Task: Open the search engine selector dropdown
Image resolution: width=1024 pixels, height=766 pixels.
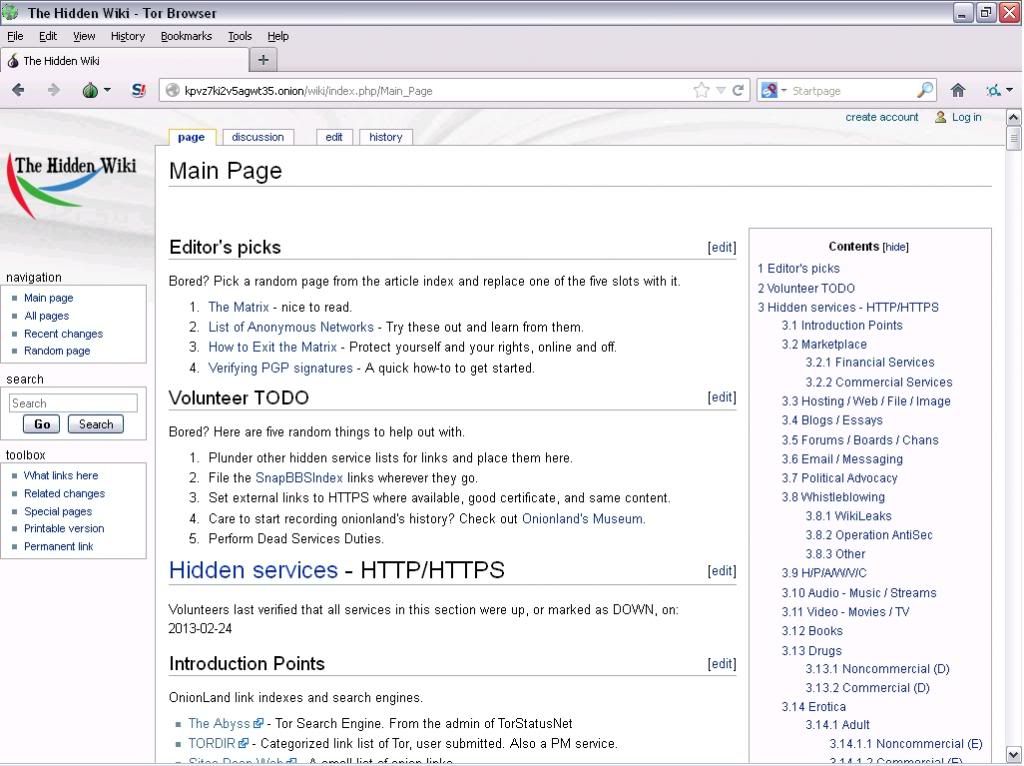Action: (x=774, y=90)
